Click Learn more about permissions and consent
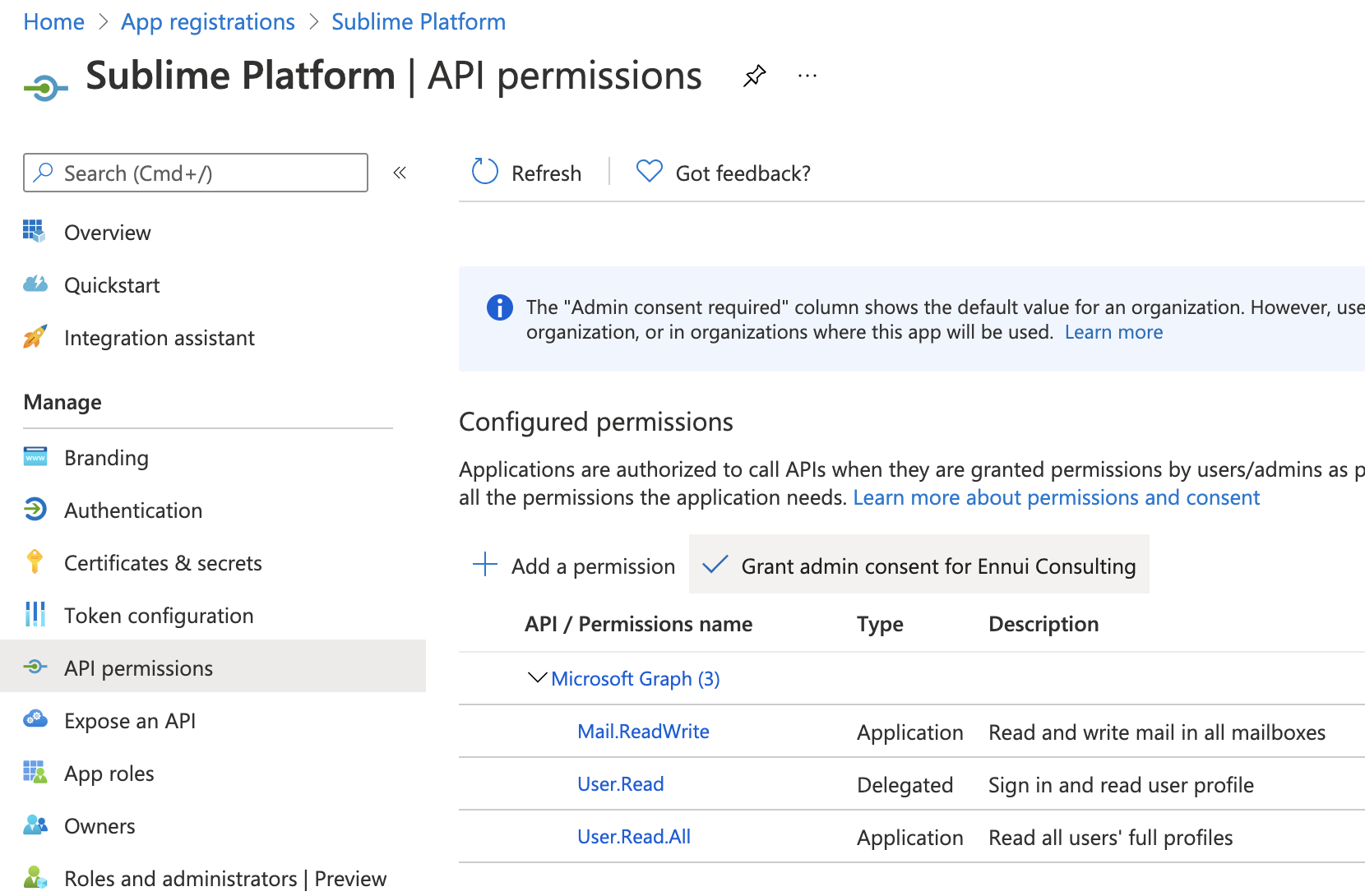 [x=1056, y=497]
